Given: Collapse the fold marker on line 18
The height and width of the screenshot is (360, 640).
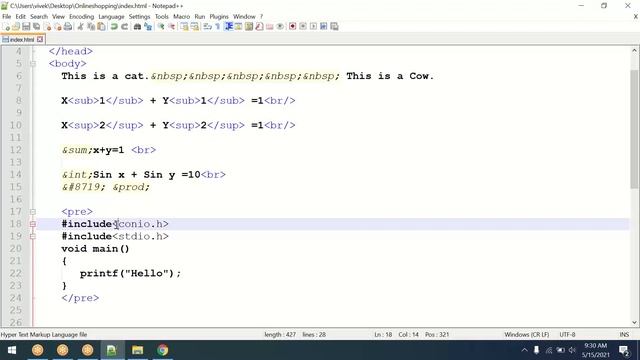Looking at the screenshot, I should click(x=33, y=224).
